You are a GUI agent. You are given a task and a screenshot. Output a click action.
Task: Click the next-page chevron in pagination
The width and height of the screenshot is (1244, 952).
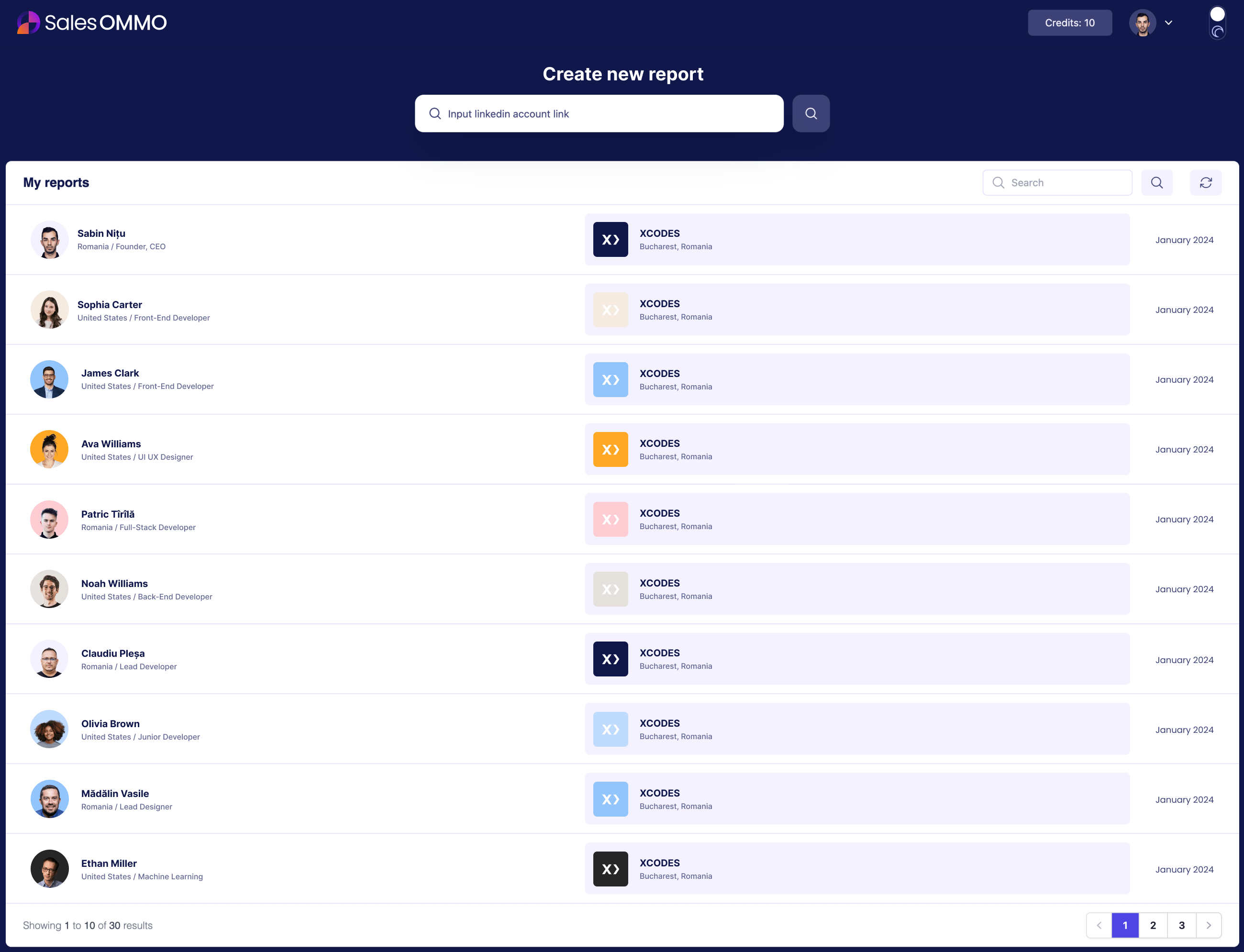coord(1210,925)
